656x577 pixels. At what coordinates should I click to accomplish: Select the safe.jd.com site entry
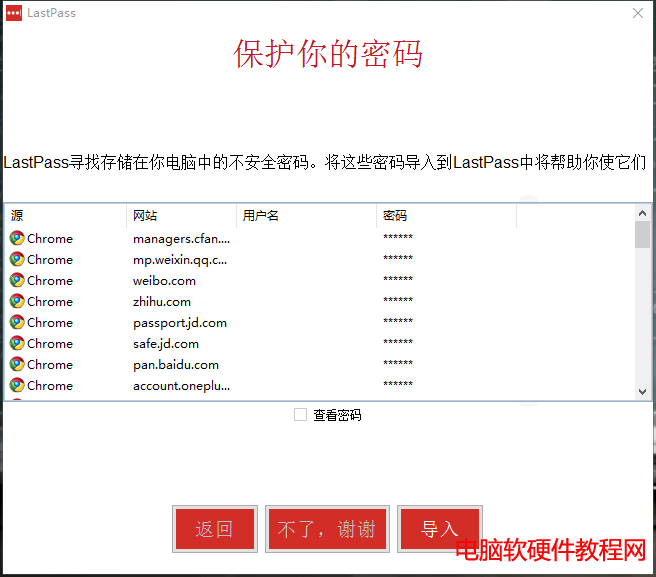[166, 344]
